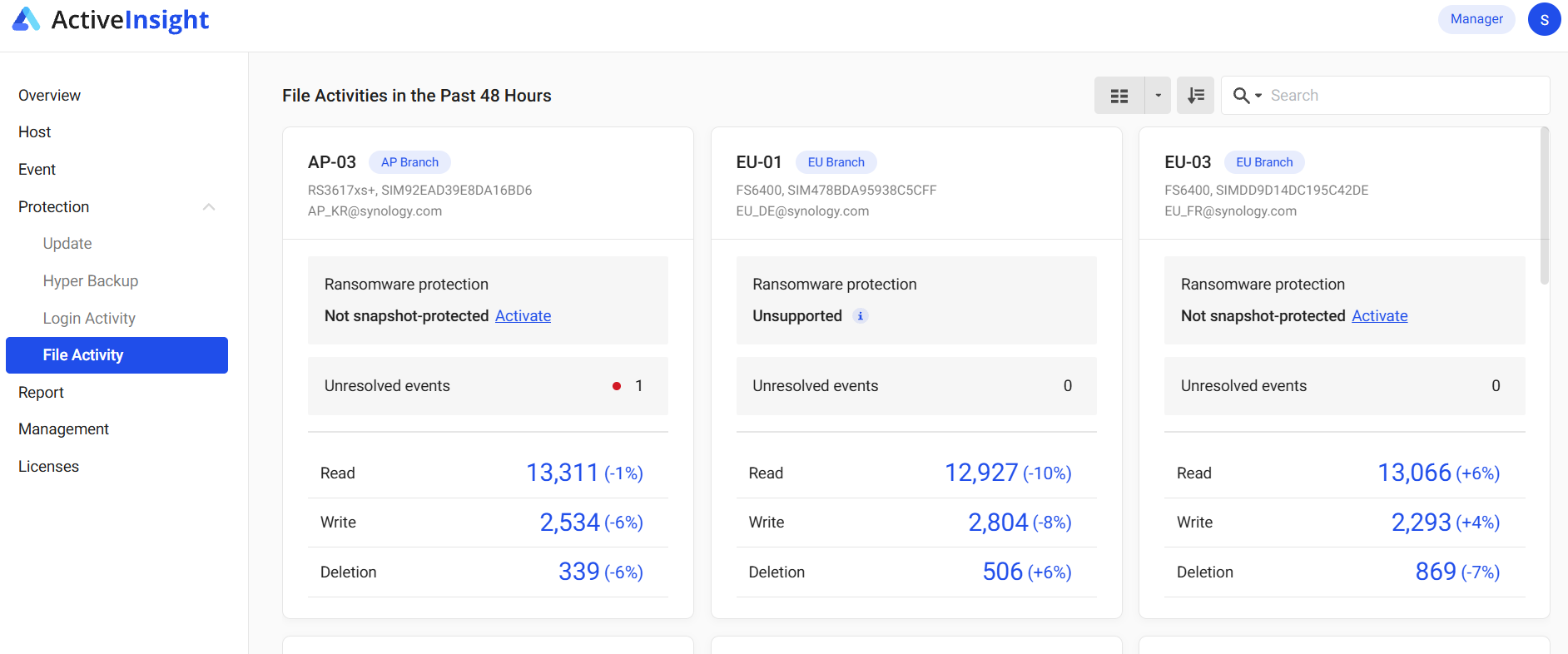Screen dimensions: 1568x654
Task: Click AP-03 Unresolved events row
Action: (488, 386)
